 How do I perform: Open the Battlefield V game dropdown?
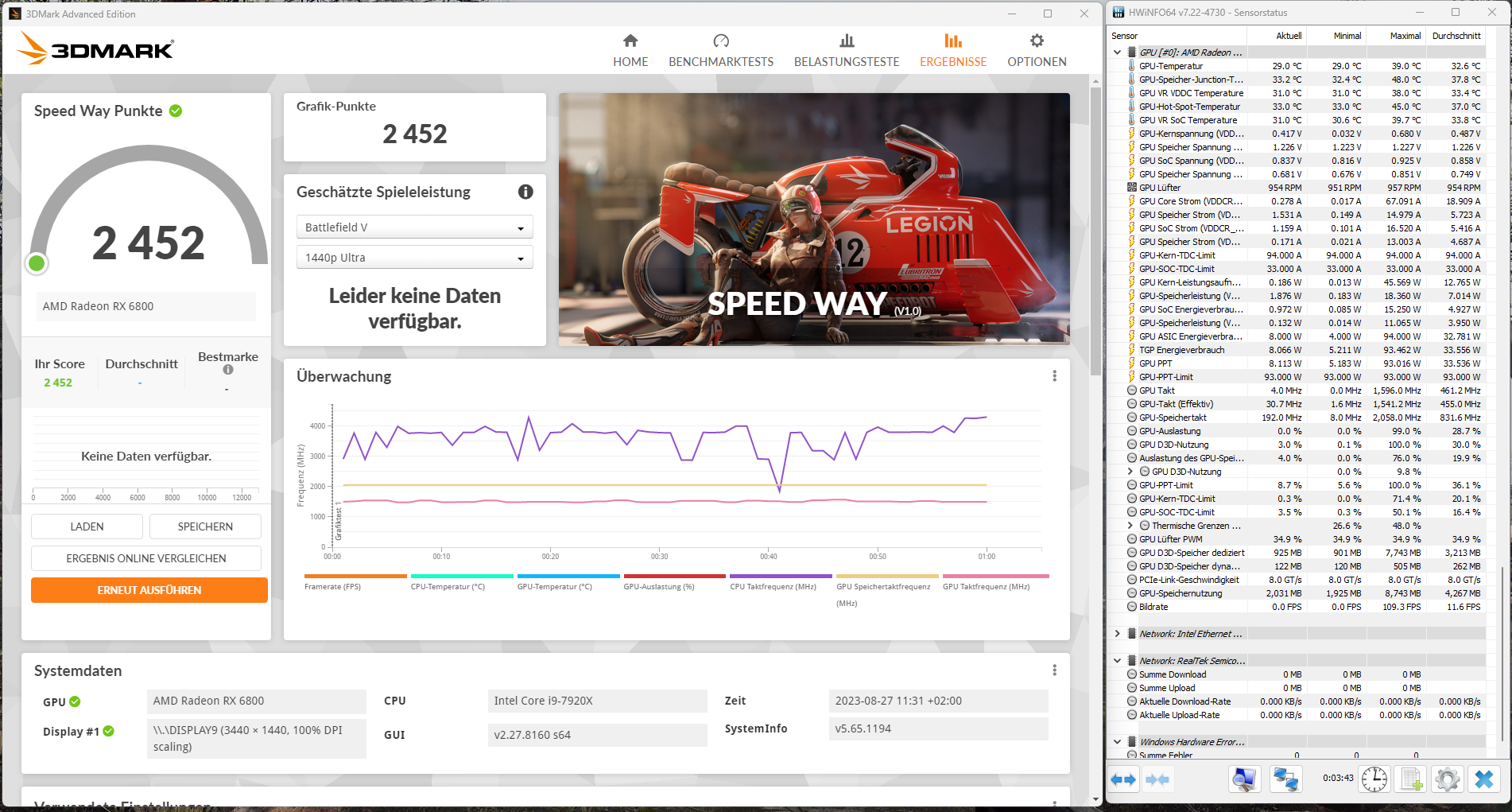414,227
